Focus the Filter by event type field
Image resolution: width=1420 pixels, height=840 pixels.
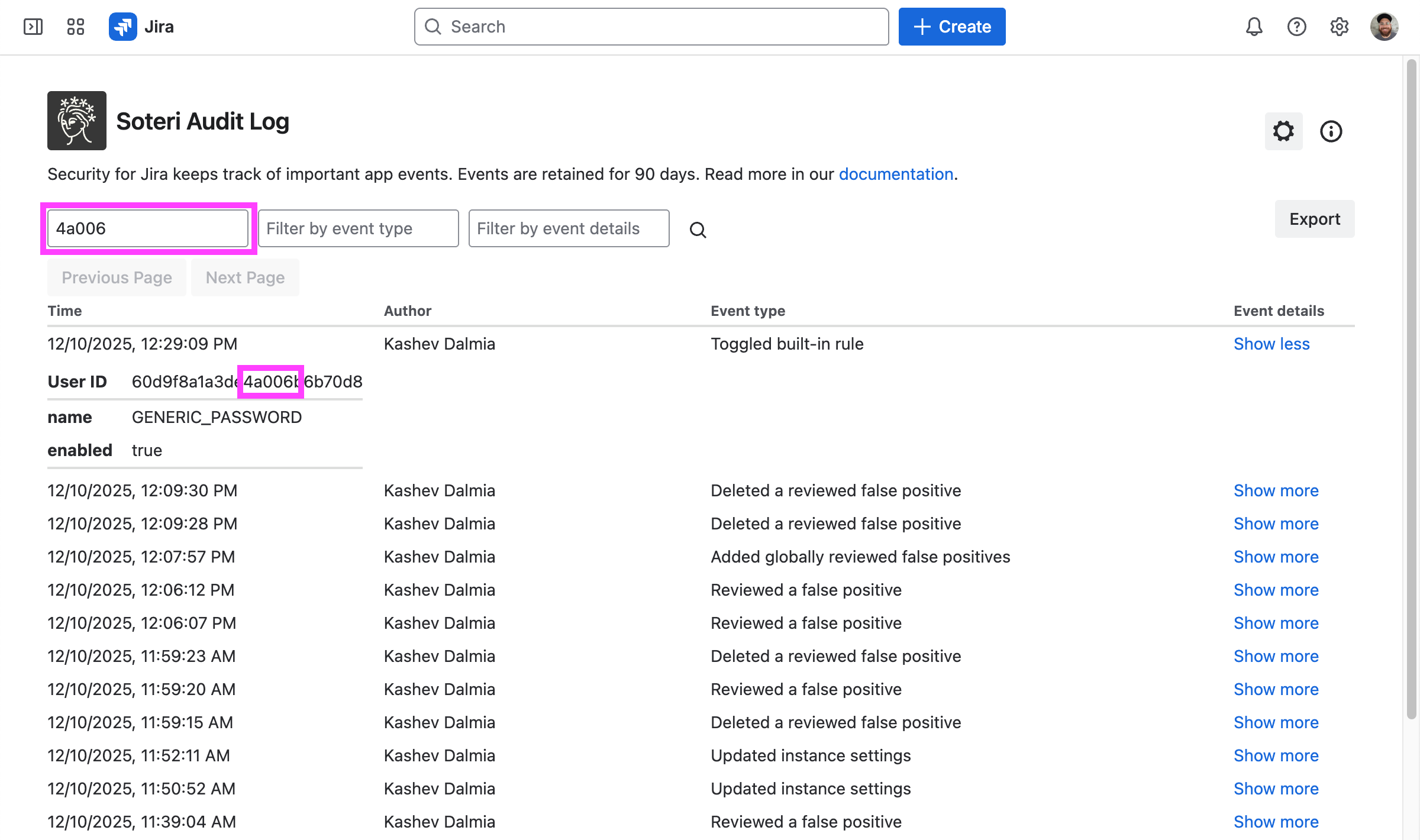coord(359,228)
